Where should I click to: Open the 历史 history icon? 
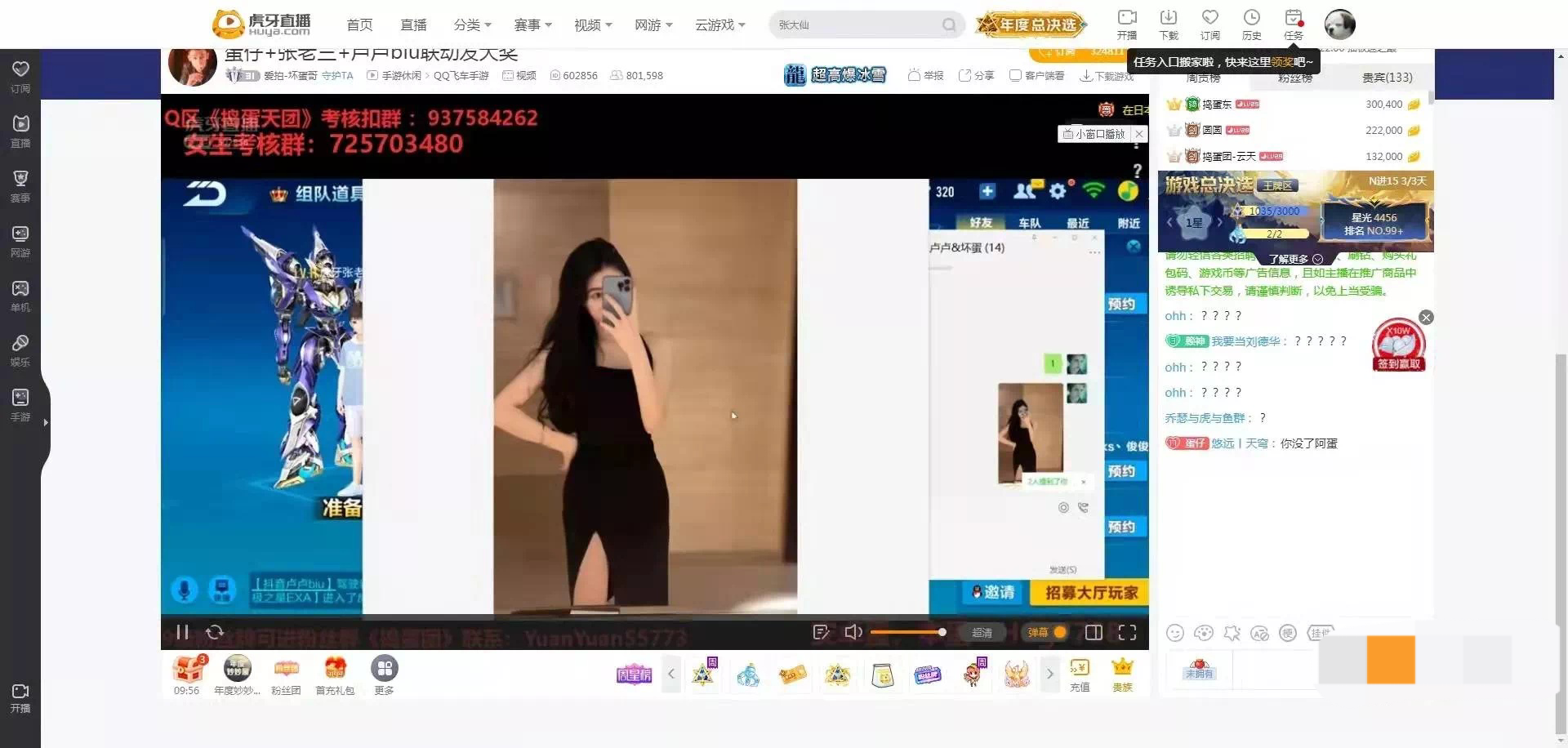[x=1251, y=24]
